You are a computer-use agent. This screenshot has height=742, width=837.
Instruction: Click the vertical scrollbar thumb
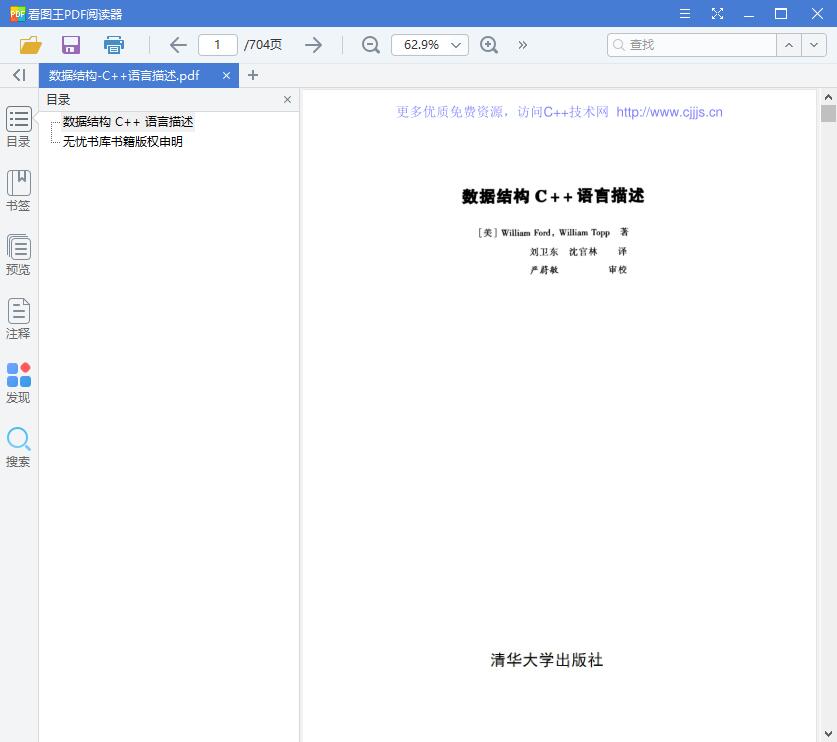(x=828, y=114)
